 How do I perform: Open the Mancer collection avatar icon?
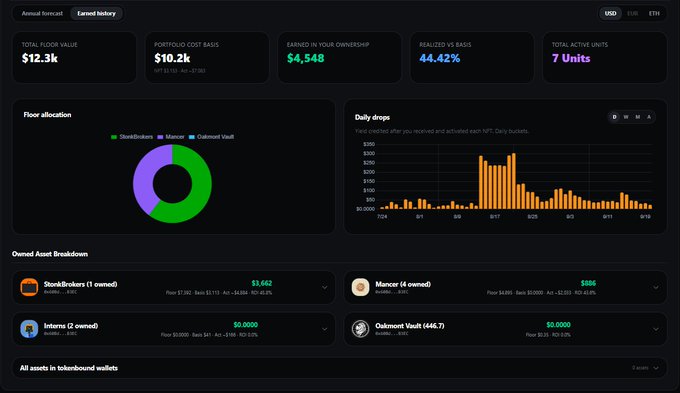[360, 287]
